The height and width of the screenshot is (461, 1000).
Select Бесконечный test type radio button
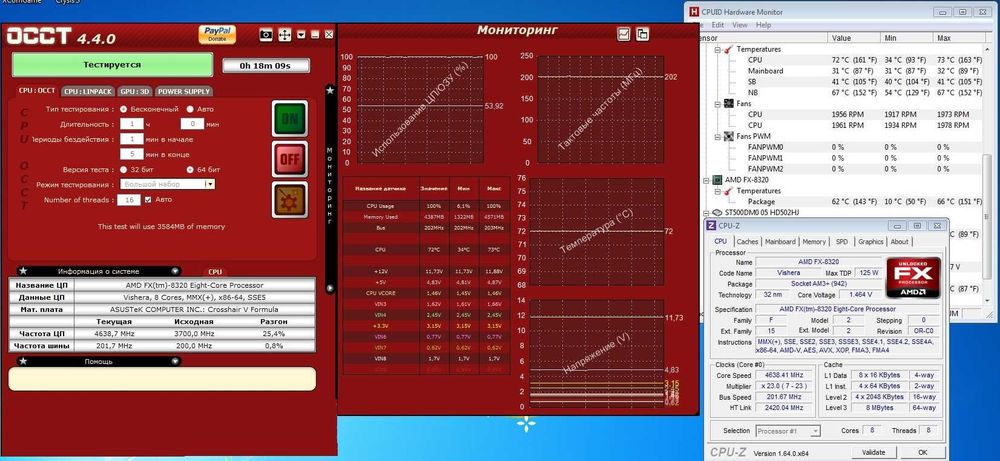123,109
